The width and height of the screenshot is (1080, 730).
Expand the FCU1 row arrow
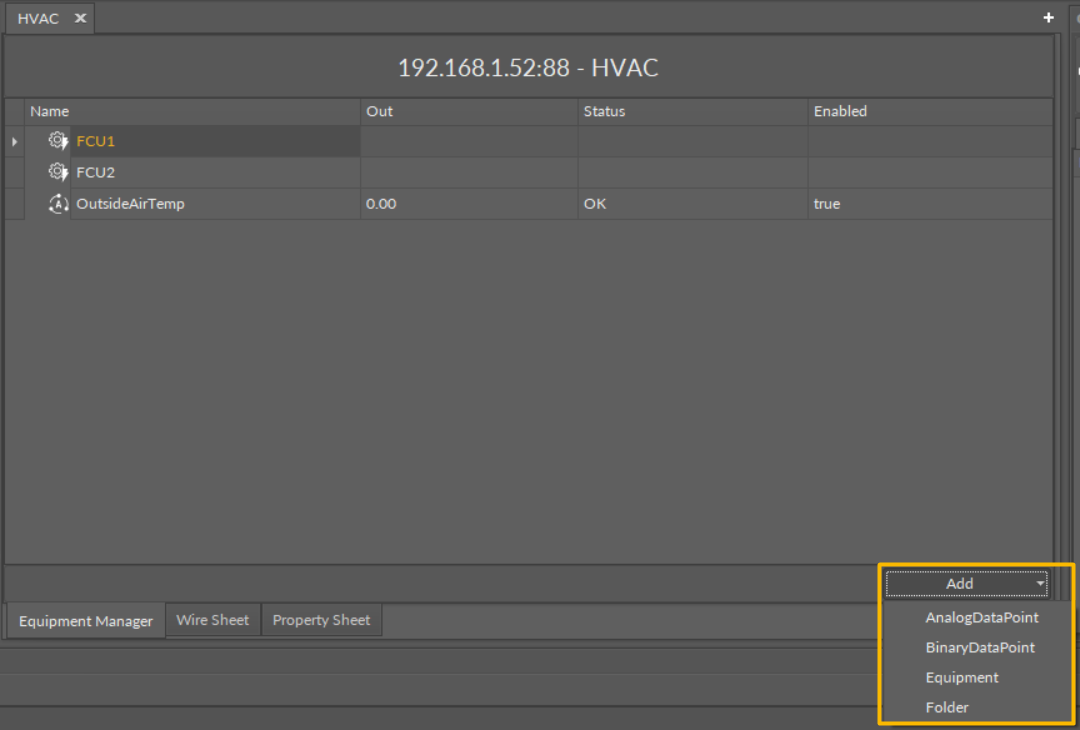pos(14,142)
